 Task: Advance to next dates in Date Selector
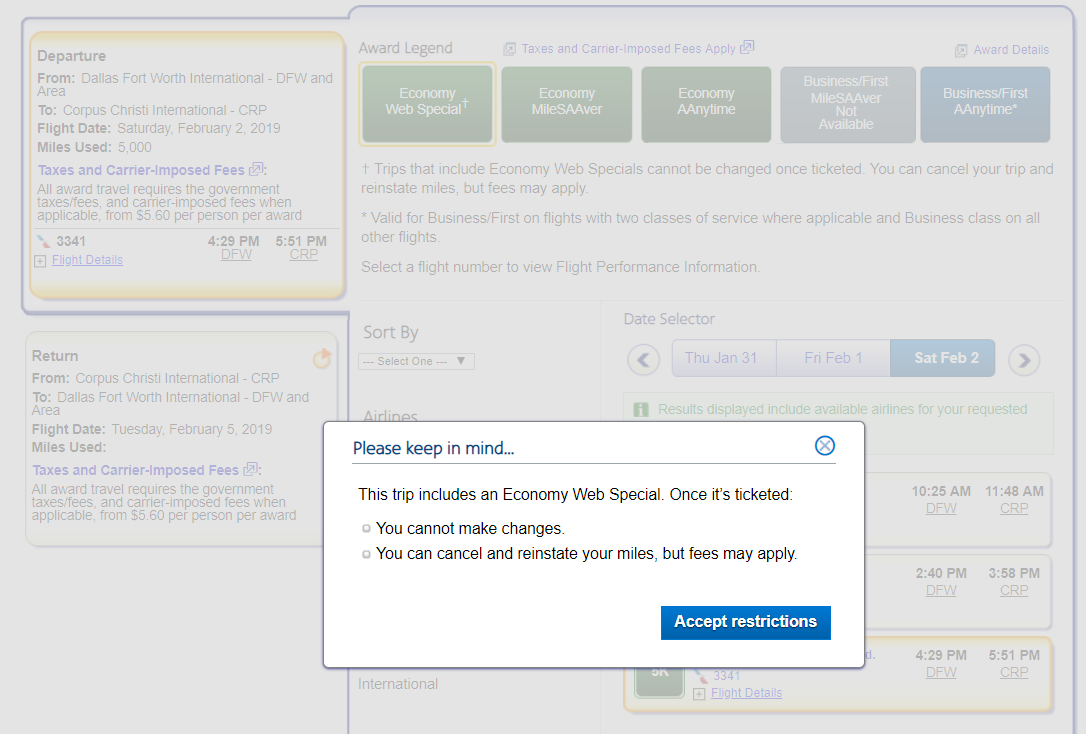point(1023,359)
